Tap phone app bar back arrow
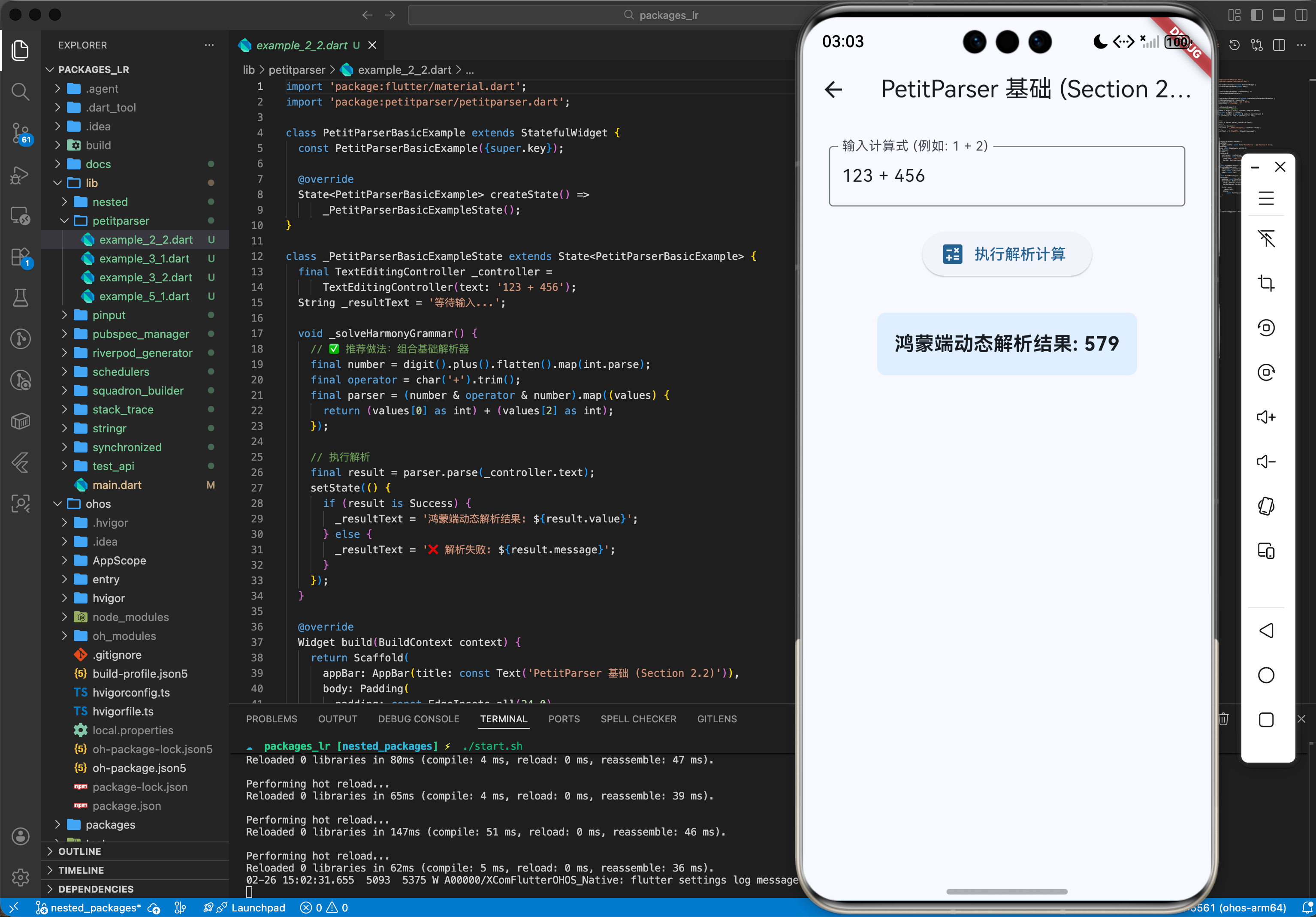Screen dimensions: 1316x917 [833, 89]
